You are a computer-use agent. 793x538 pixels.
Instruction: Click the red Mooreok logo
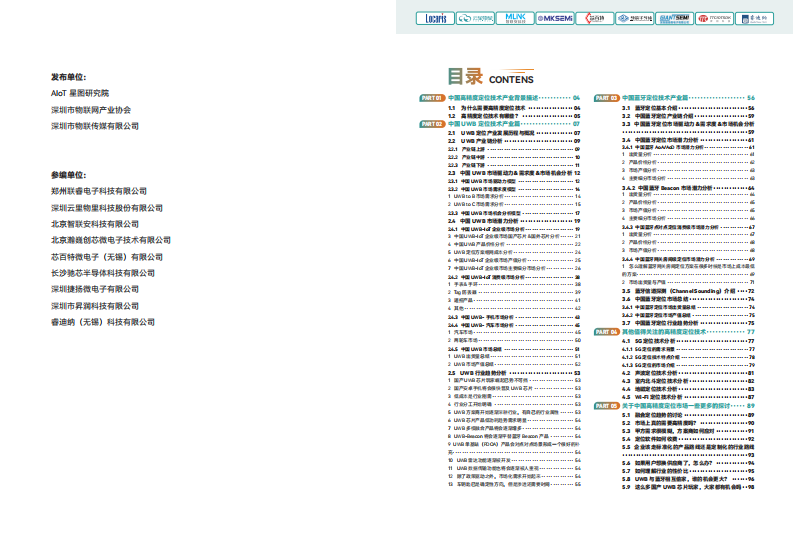[714, 18]
